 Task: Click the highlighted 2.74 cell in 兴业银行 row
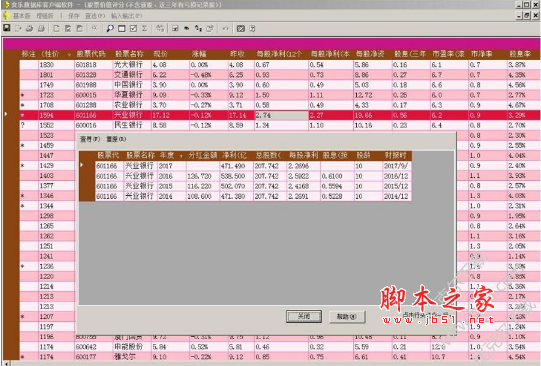(x=281, y=115)
